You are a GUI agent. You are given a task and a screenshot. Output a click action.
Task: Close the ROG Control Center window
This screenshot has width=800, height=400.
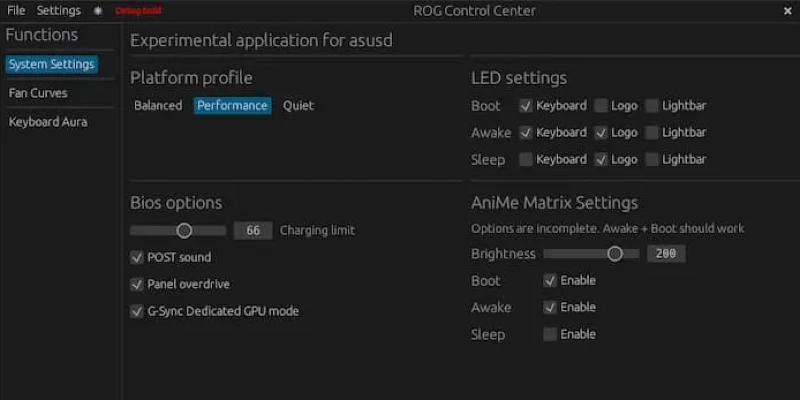(788, 11)
